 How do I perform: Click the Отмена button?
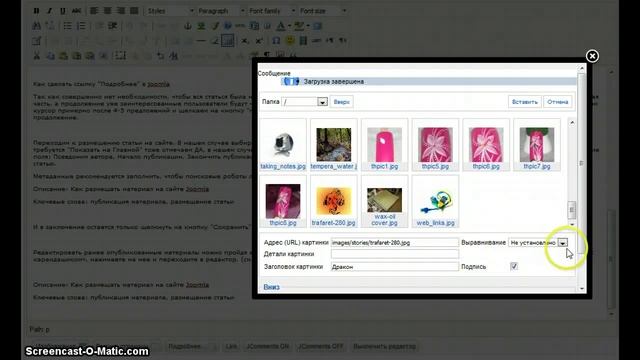click(x=558, y=102)
